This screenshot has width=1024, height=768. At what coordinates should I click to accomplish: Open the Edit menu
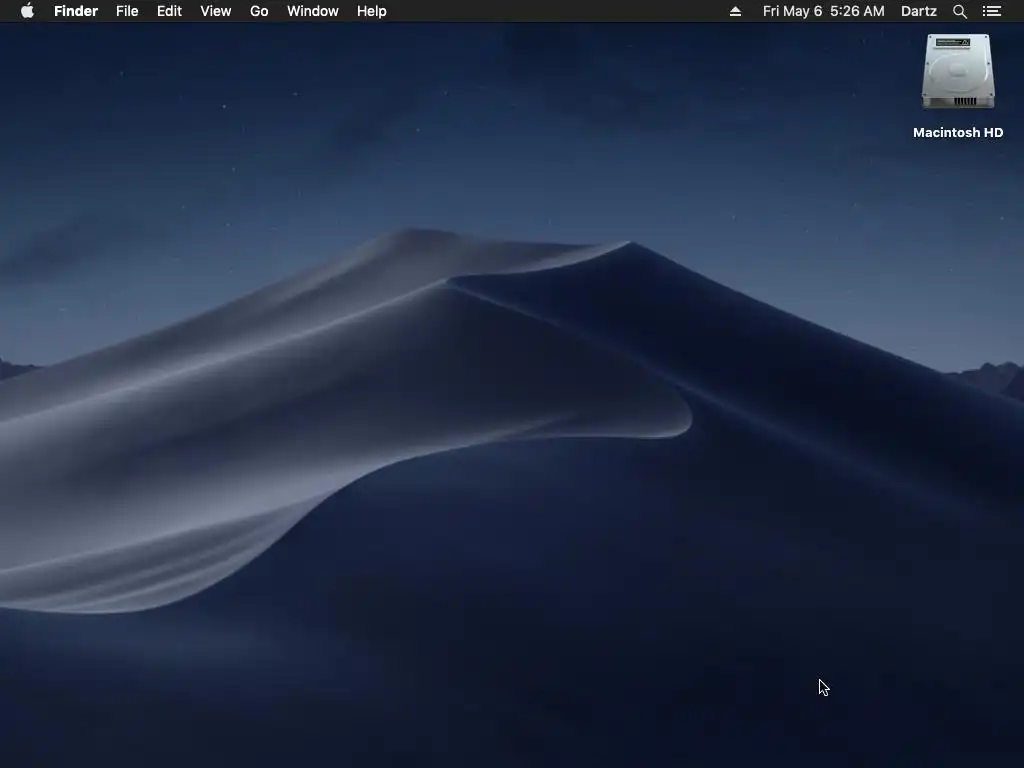169,11
